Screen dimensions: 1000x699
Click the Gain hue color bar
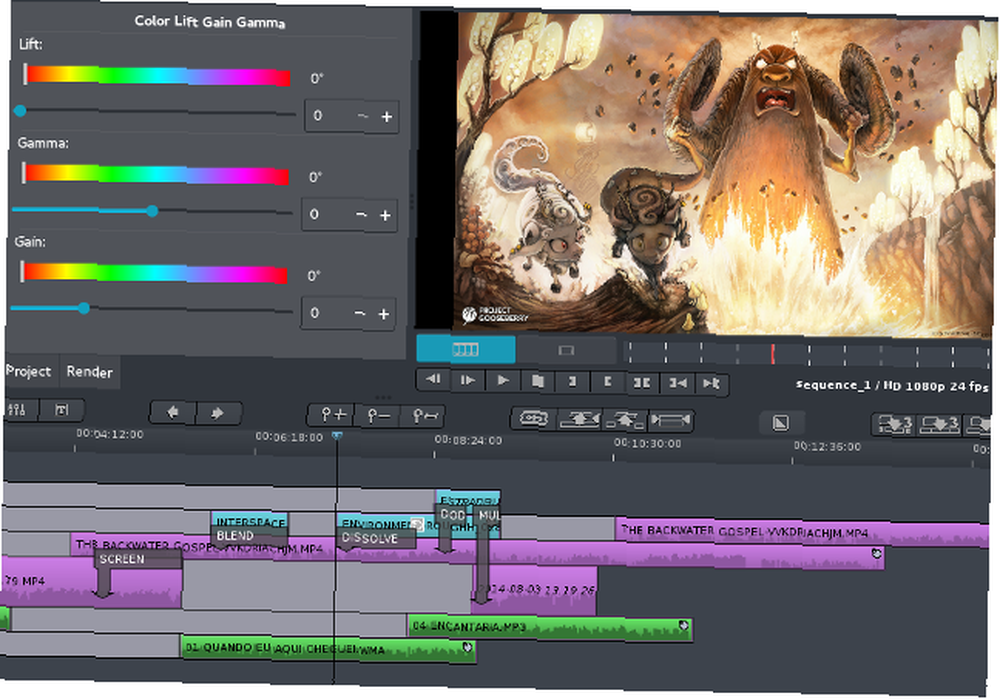154,273
